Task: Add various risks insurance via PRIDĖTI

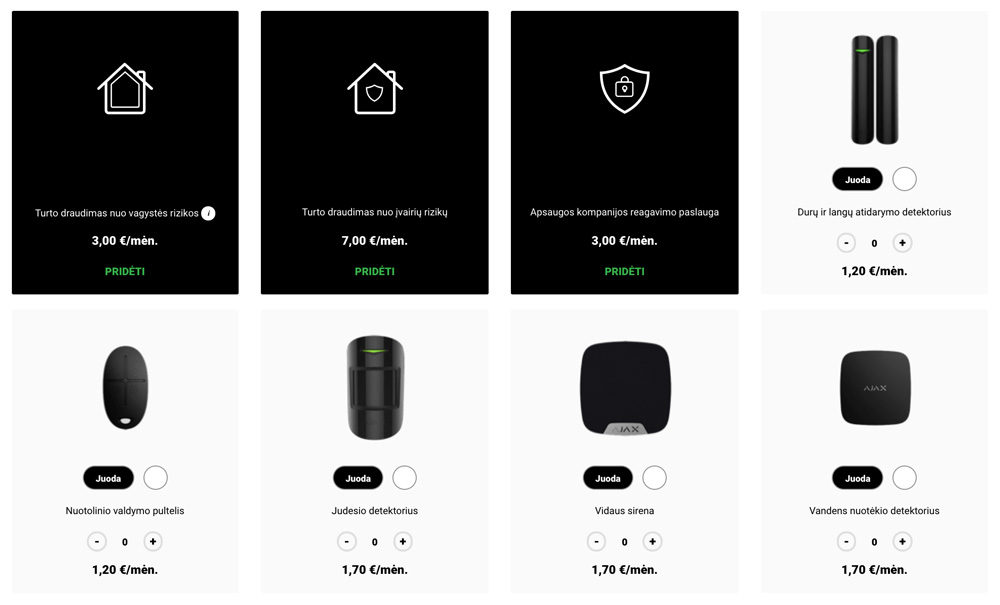Action: point(375,272)
